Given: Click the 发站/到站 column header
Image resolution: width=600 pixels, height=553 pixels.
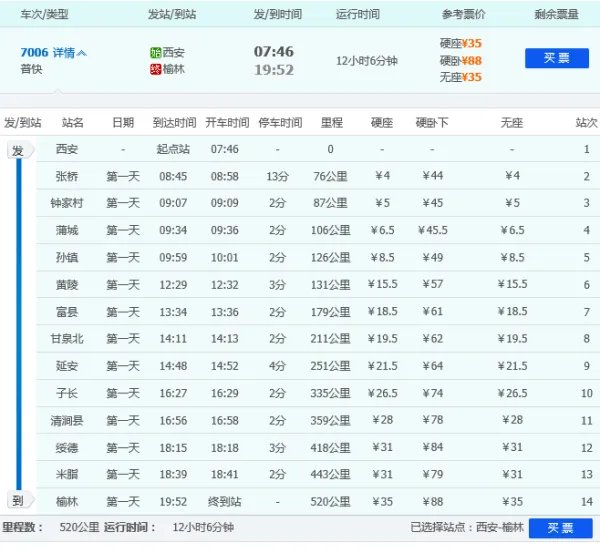Looking at the screenshot, I should pyautogui.click(x=172, y=15).
